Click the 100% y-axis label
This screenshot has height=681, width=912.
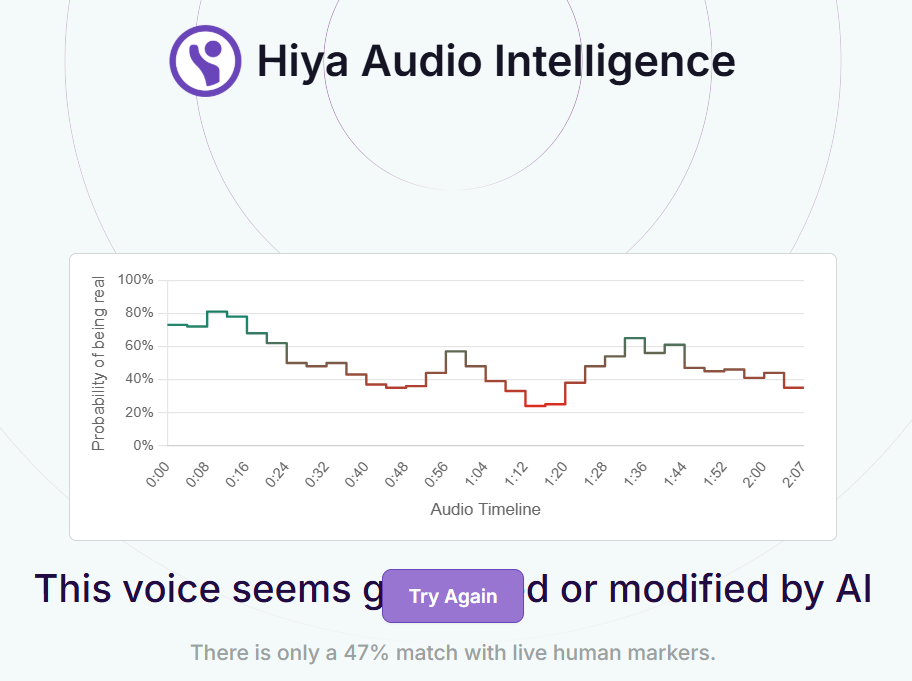pyautogui.click(x=136, y=280)
